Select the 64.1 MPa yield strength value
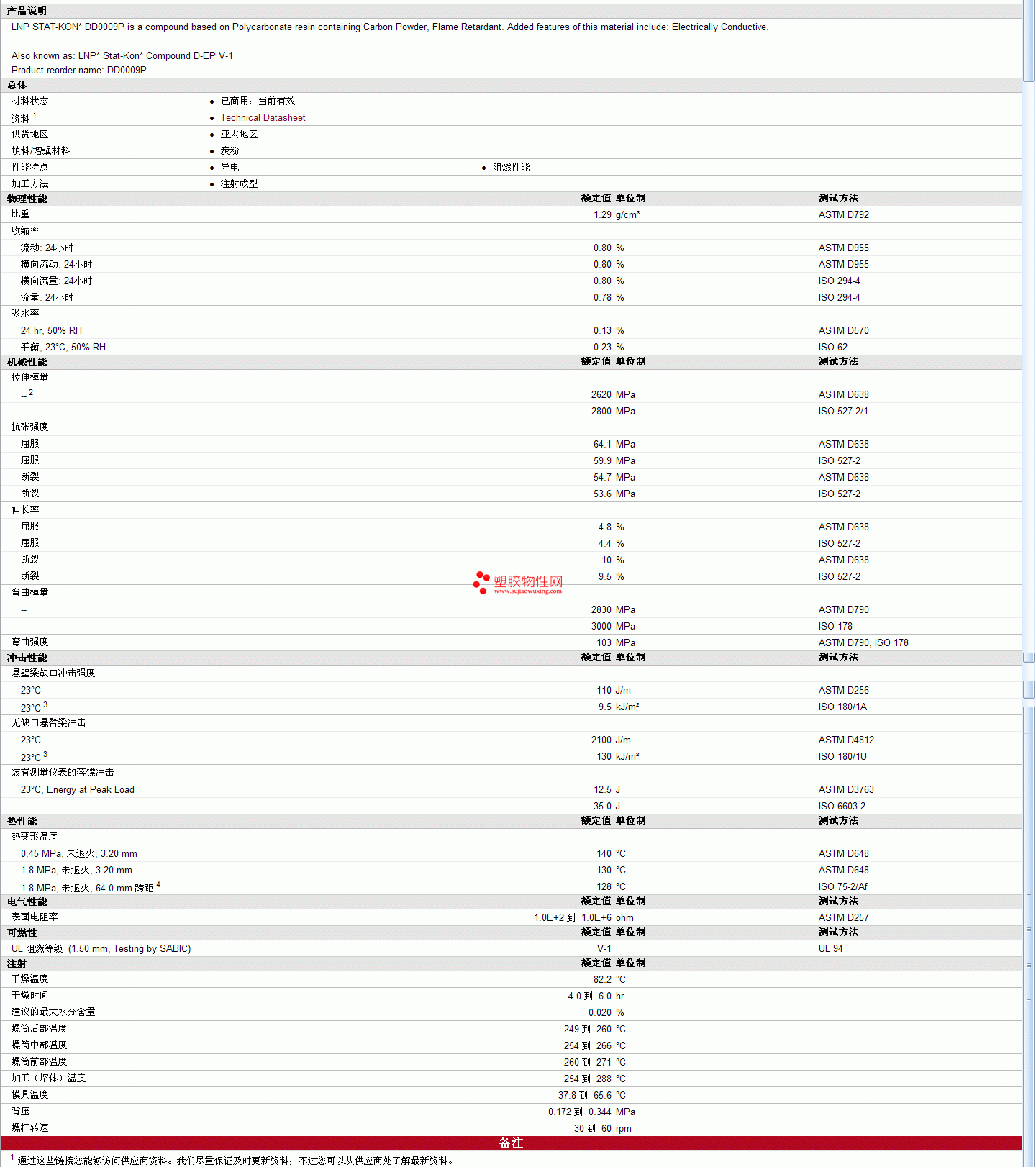 tap(614, 444)
